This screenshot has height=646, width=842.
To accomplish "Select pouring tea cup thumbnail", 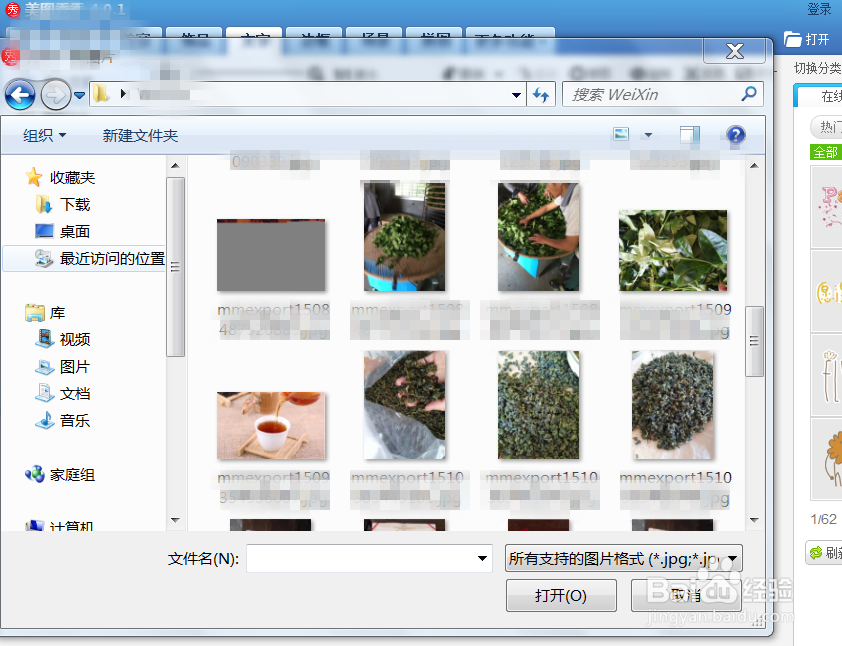I will click(x=271, y=425).
